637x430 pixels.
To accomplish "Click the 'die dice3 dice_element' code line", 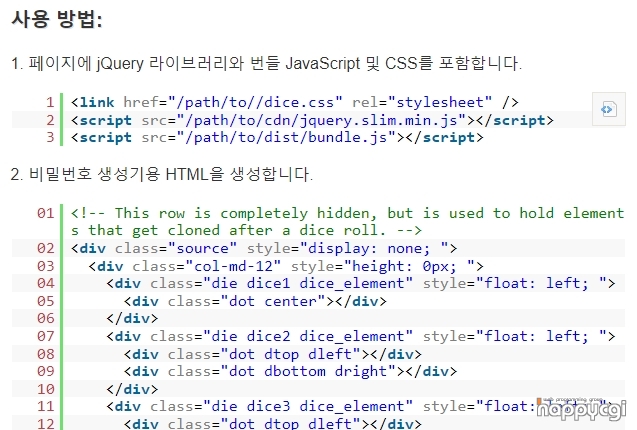I will pos(361,406).
